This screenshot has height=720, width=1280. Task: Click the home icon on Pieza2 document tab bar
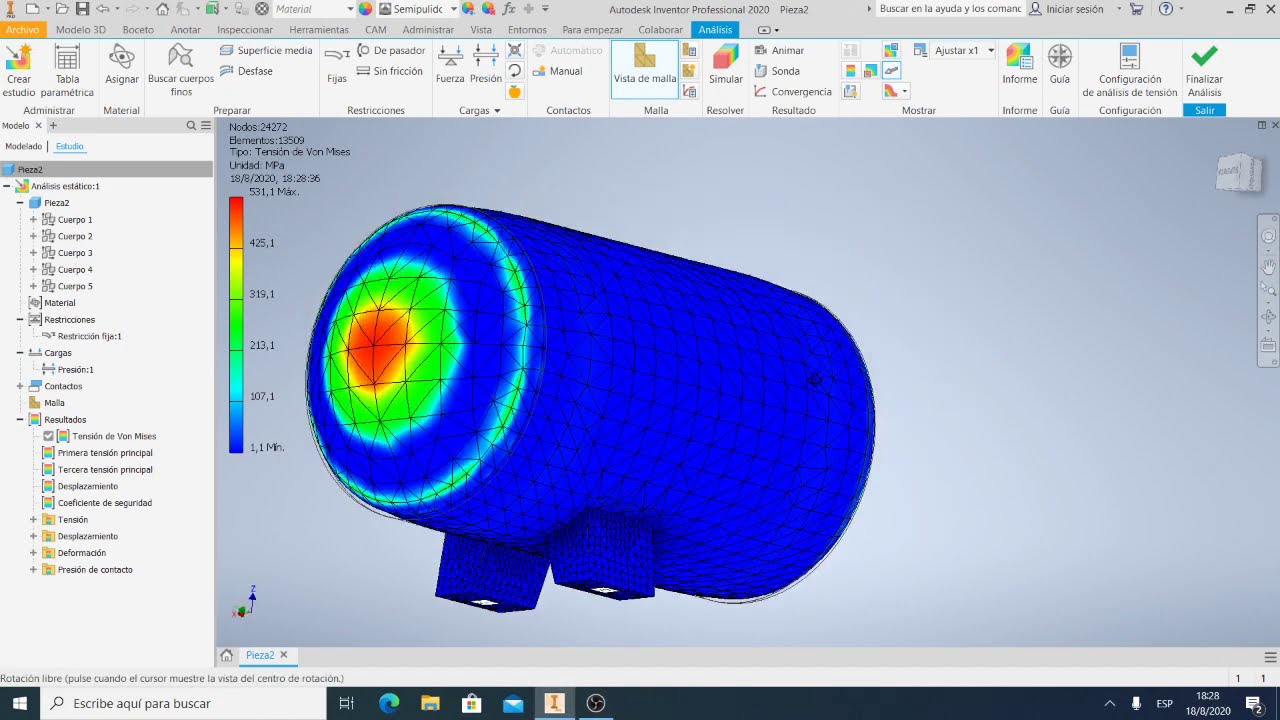coord(227,655)
